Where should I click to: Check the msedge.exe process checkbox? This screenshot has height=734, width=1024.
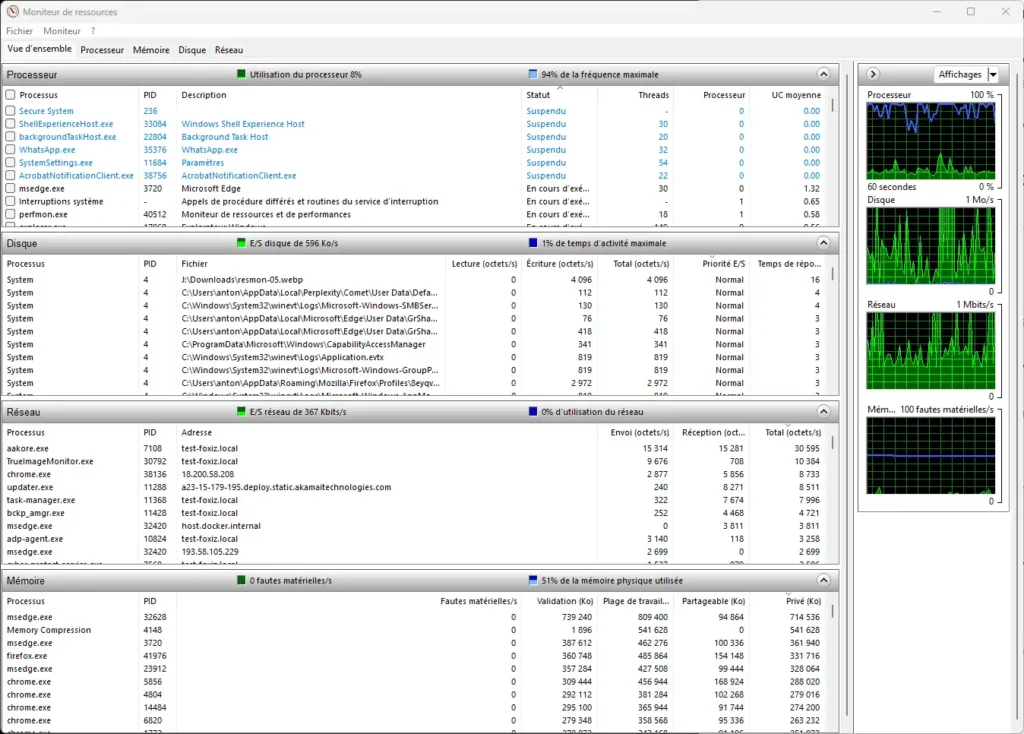[10, 188]
